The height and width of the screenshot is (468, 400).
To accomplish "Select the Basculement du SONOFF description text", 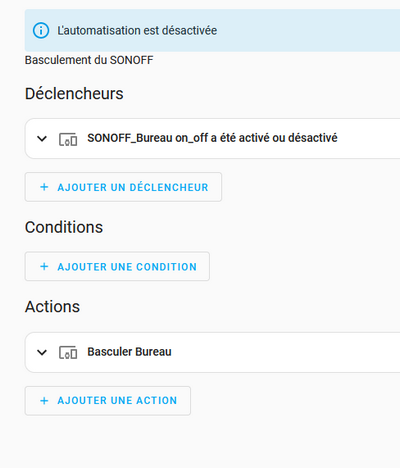I will [x=89, y=60].
